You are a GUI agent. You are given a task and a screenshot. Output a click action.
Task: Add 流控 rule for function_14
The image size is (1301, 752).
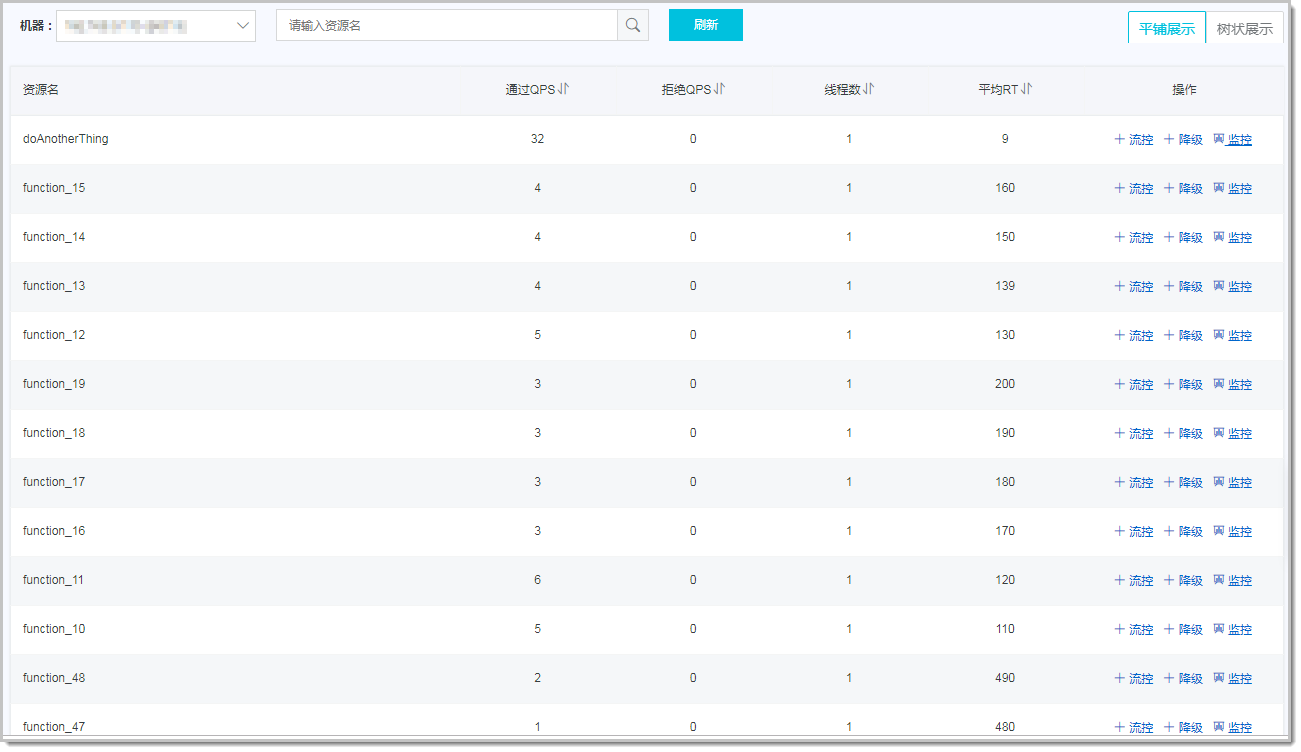click(x=1134, y=238)
